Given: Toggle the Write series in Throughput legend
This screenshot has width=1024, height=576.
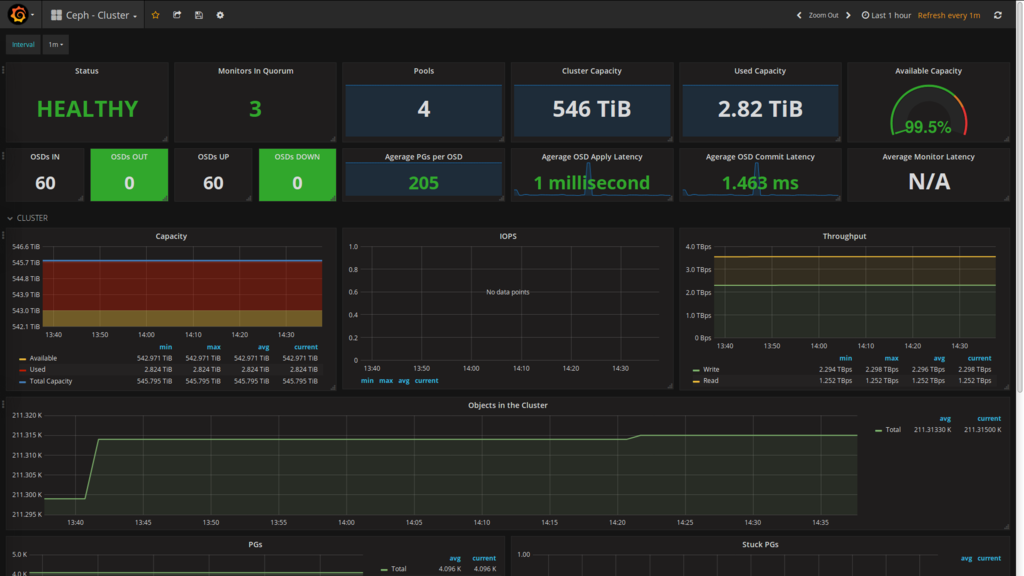Looking at the screenshot, I should 711,369.
